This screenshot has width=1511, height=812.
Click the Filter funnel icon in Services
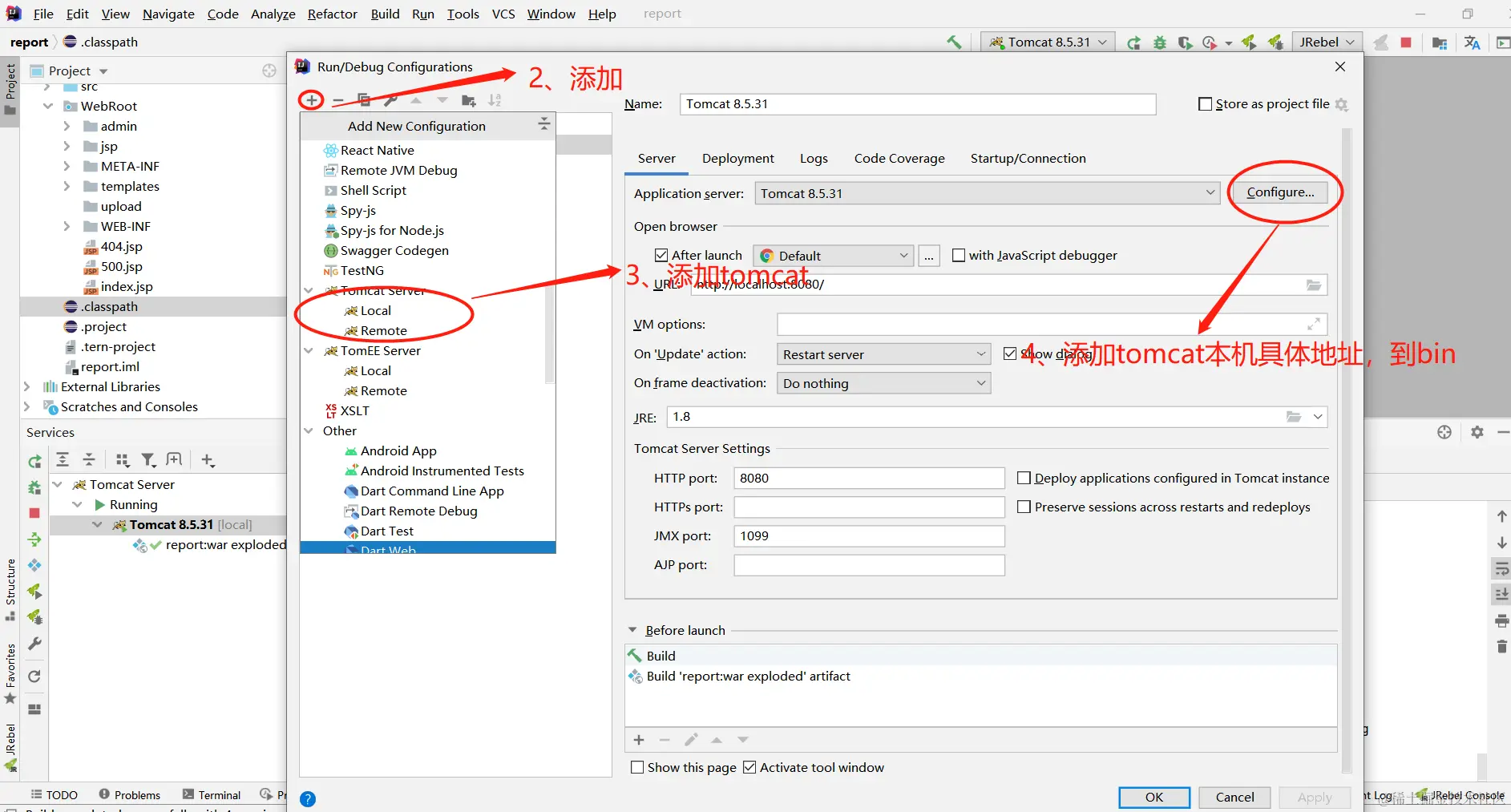(x=148, y=459)
